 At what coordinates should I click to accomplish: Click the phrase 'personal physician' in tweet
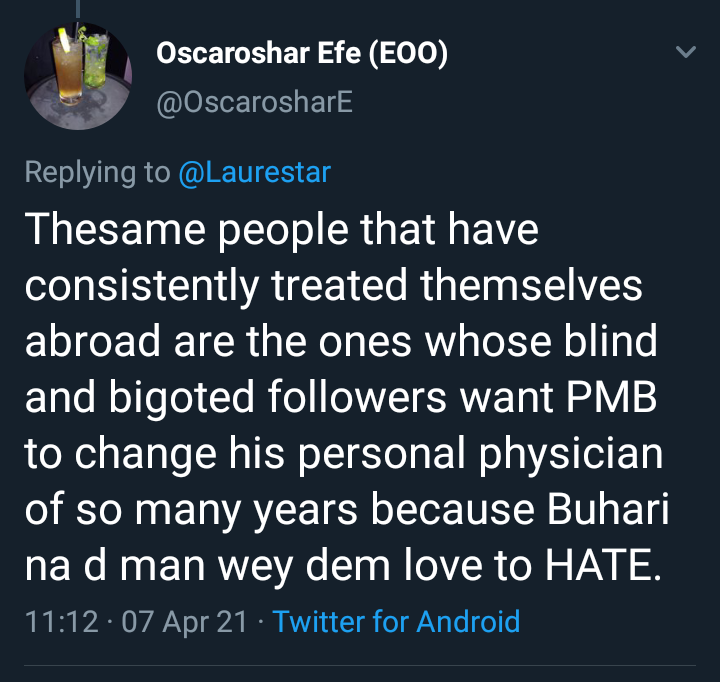coord(480,454)
